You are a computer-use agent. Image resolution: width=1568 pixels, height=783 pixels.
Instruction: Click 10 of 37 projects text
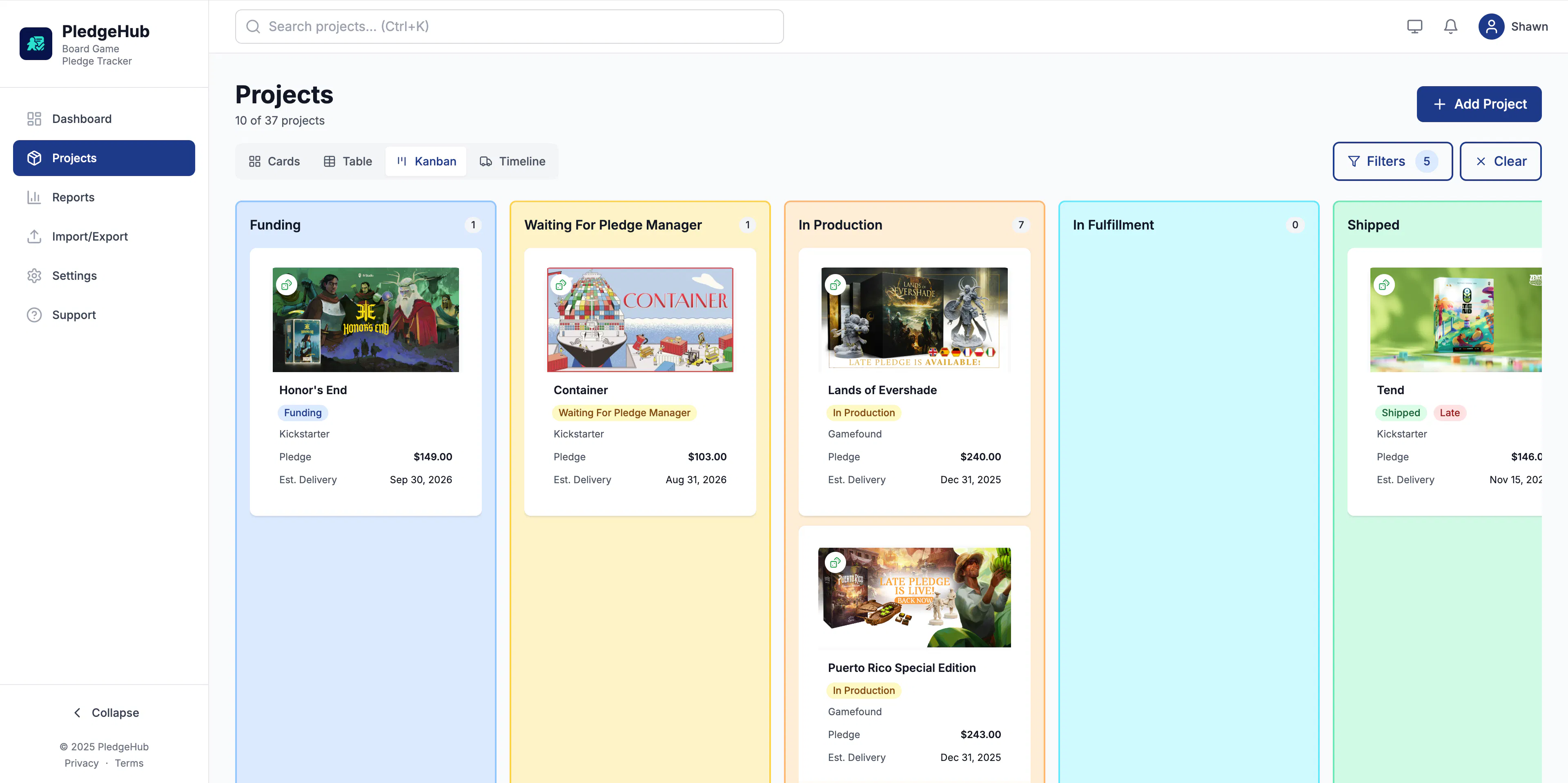[280, 120]
